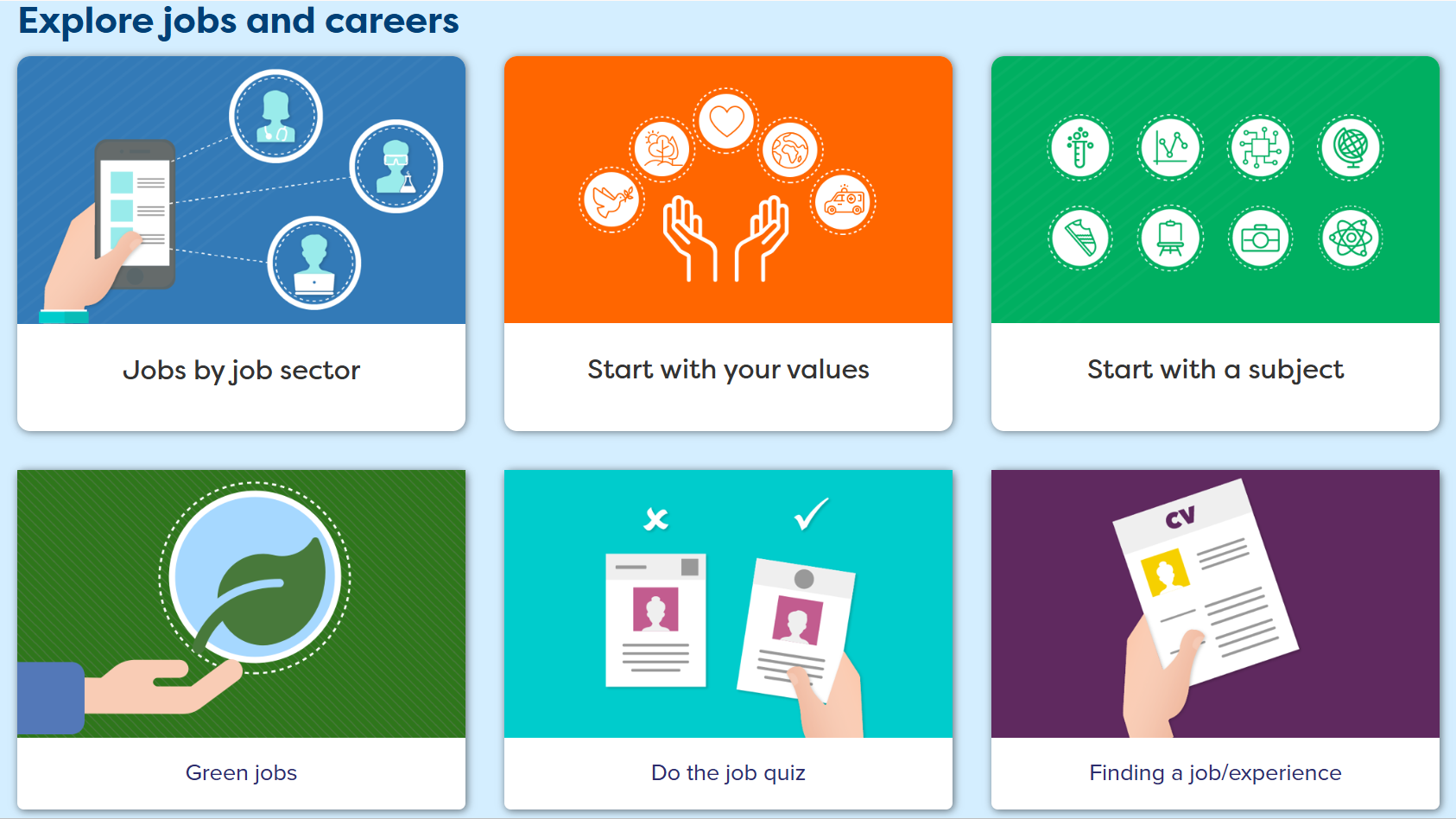Click the test tube science subject icon
Image resolution: width=1456 pixels, height=819 pixels.
pos(1079,148)
